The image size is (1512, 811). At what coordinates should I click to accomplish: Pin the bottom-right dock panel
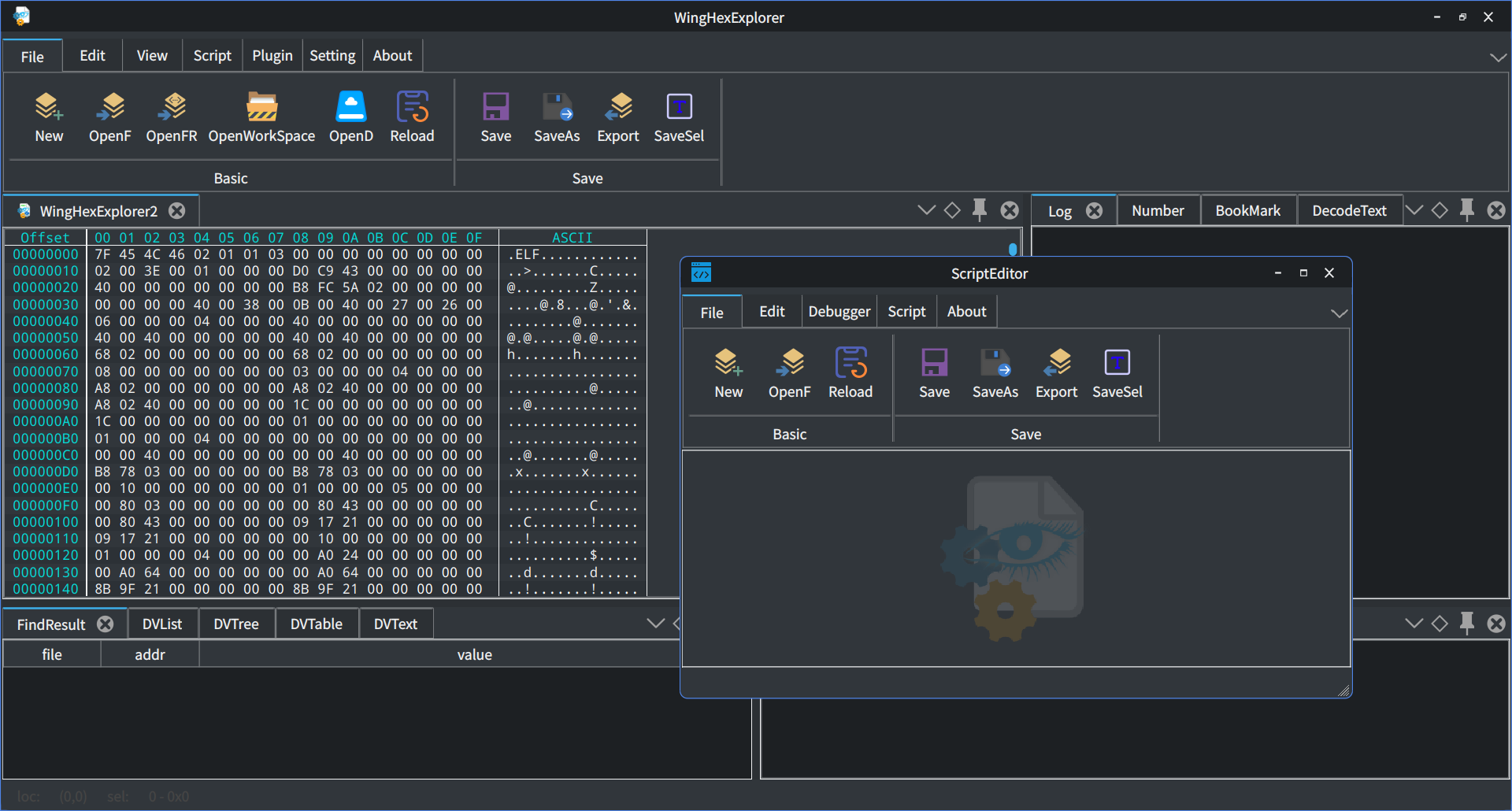[1466, 624]
